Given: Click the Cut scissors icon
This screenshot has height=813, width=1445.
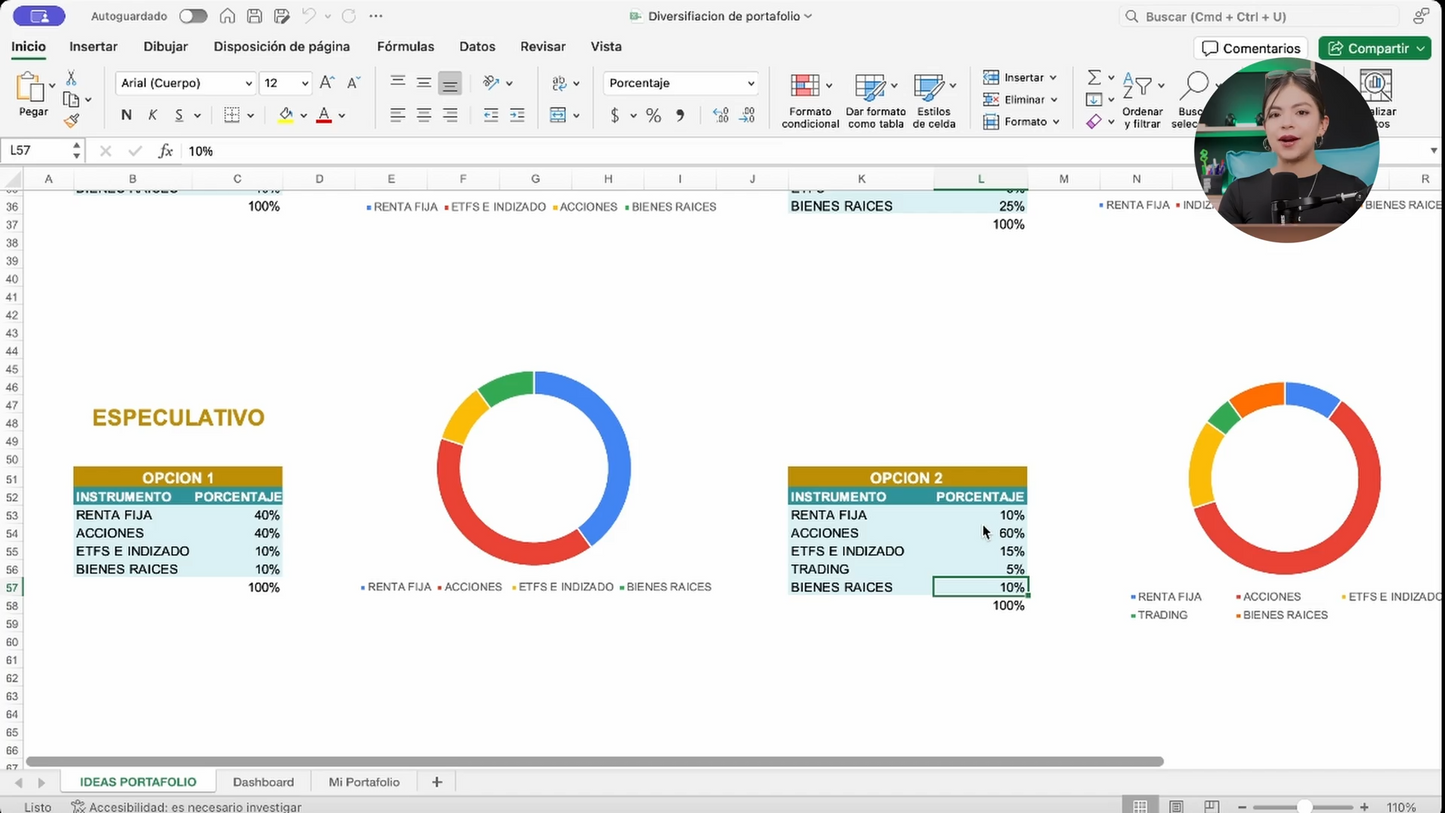Looking at the screenshot, I should coord(71,78).
